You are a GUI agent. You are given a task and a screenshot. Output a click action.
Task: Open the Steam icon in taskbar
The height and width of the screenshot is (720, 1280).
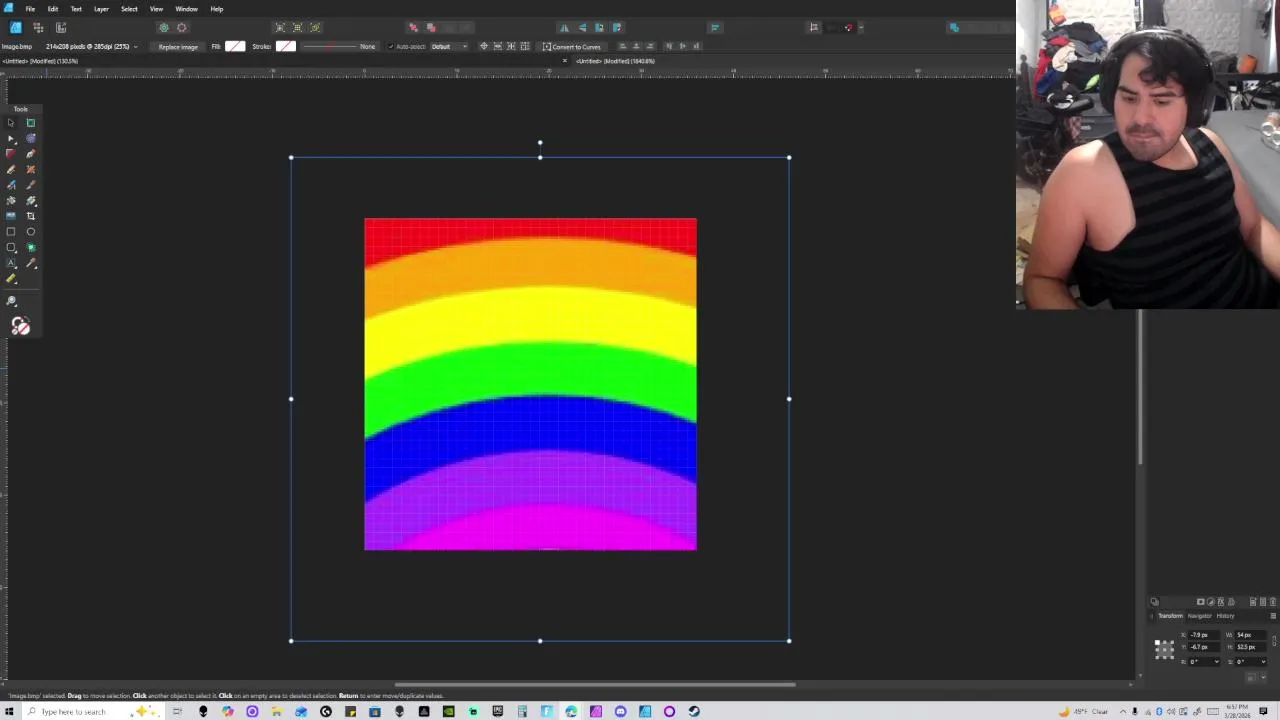[x=694, y=711]
